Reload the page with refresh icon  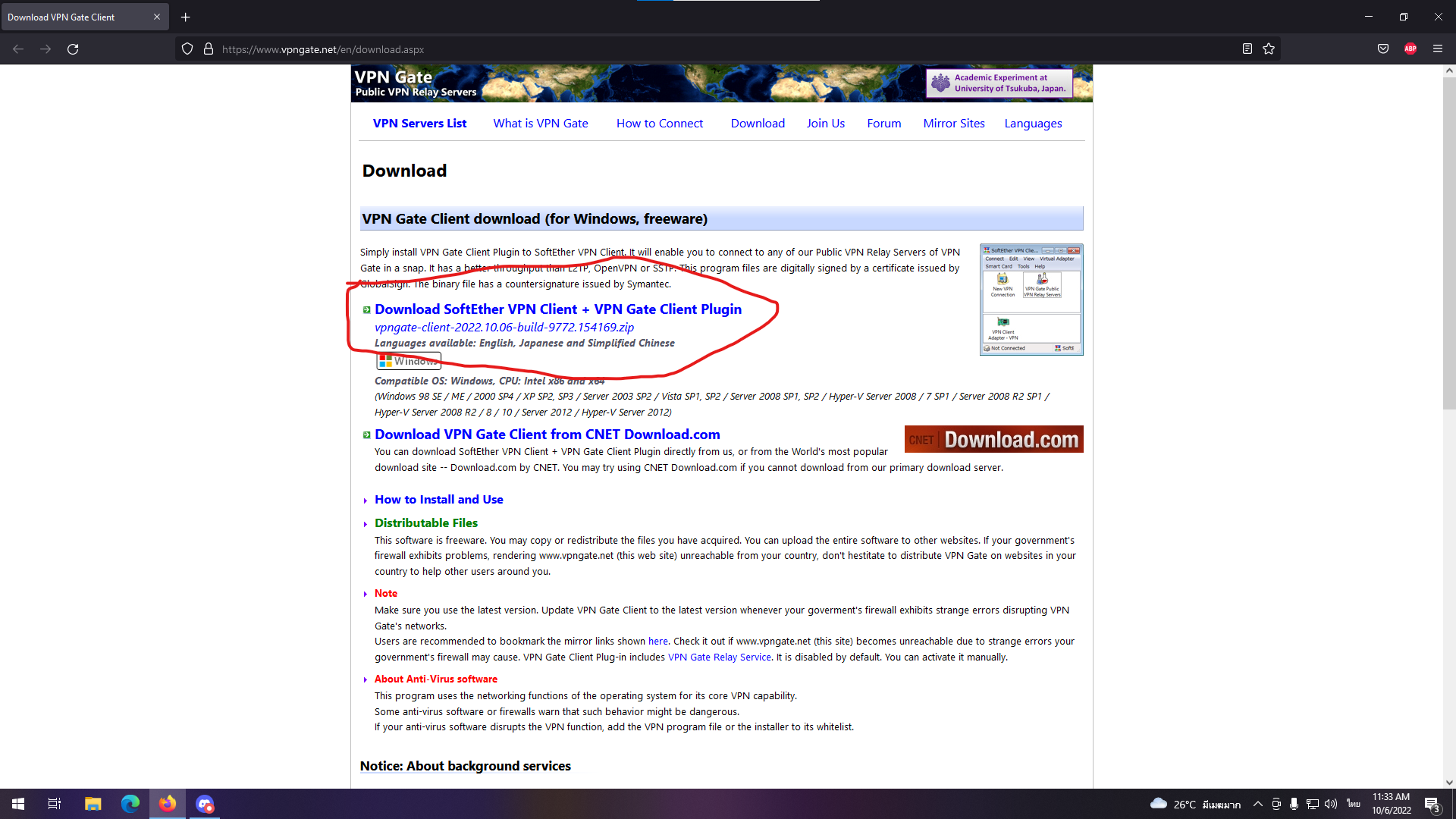tap(73, 49)
